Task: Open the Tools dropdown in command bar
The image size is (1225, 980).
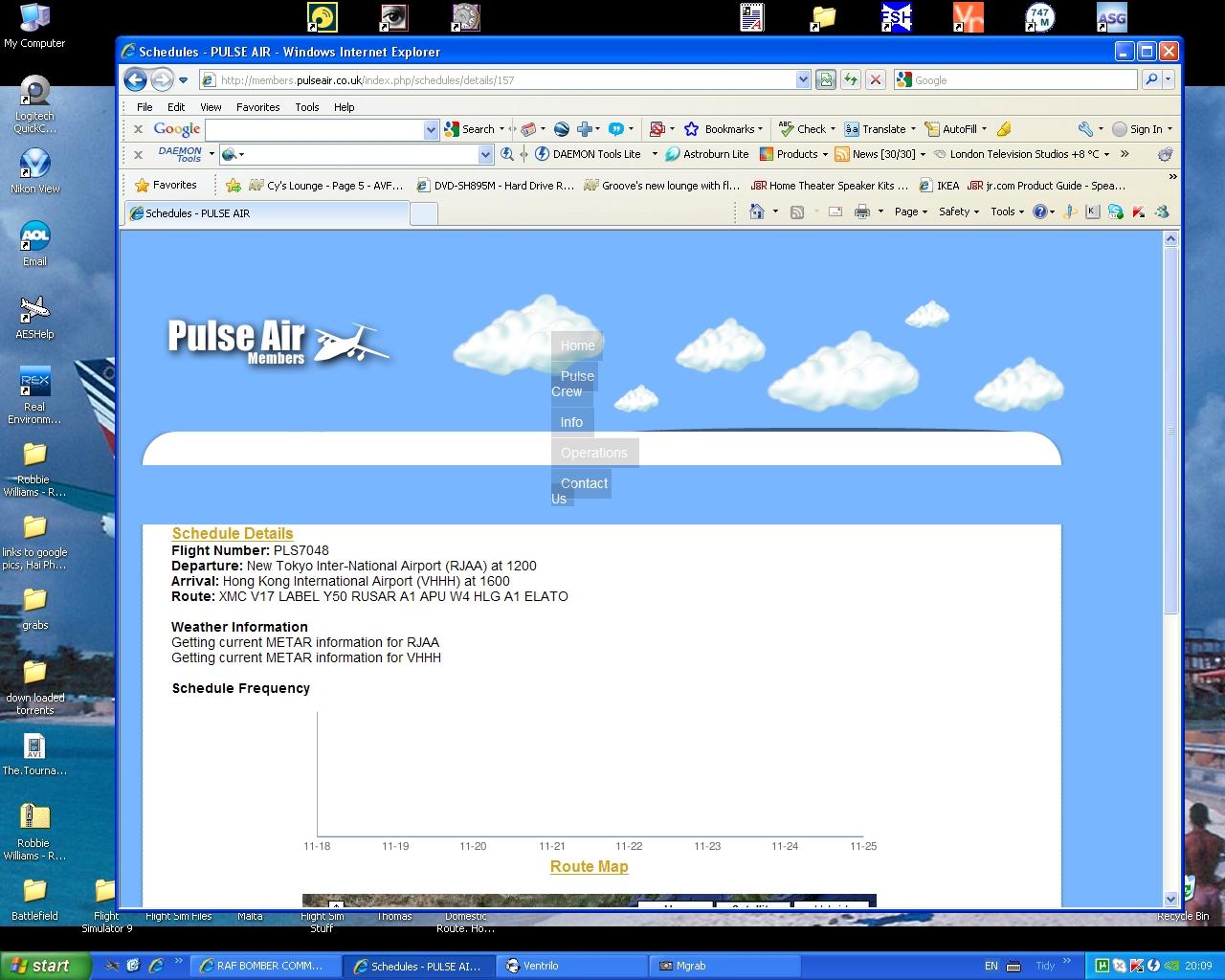Action: point(1007,212)
